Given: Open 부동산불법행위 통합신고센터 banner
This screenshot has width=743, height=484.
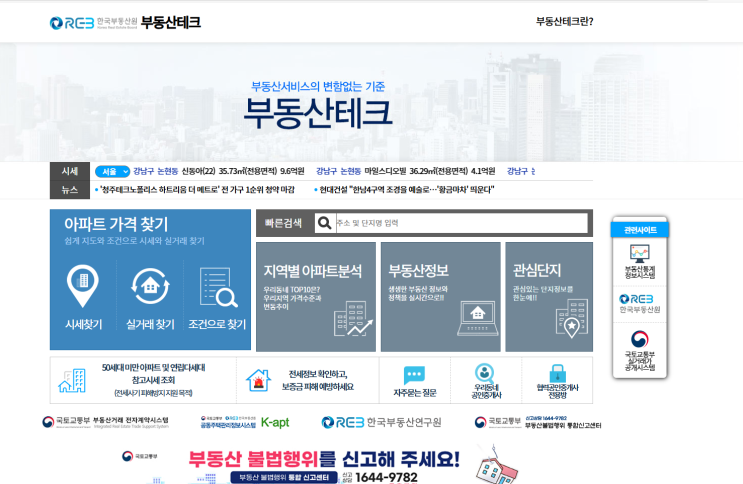Looking at the screenshot, I should pos(538,422).
